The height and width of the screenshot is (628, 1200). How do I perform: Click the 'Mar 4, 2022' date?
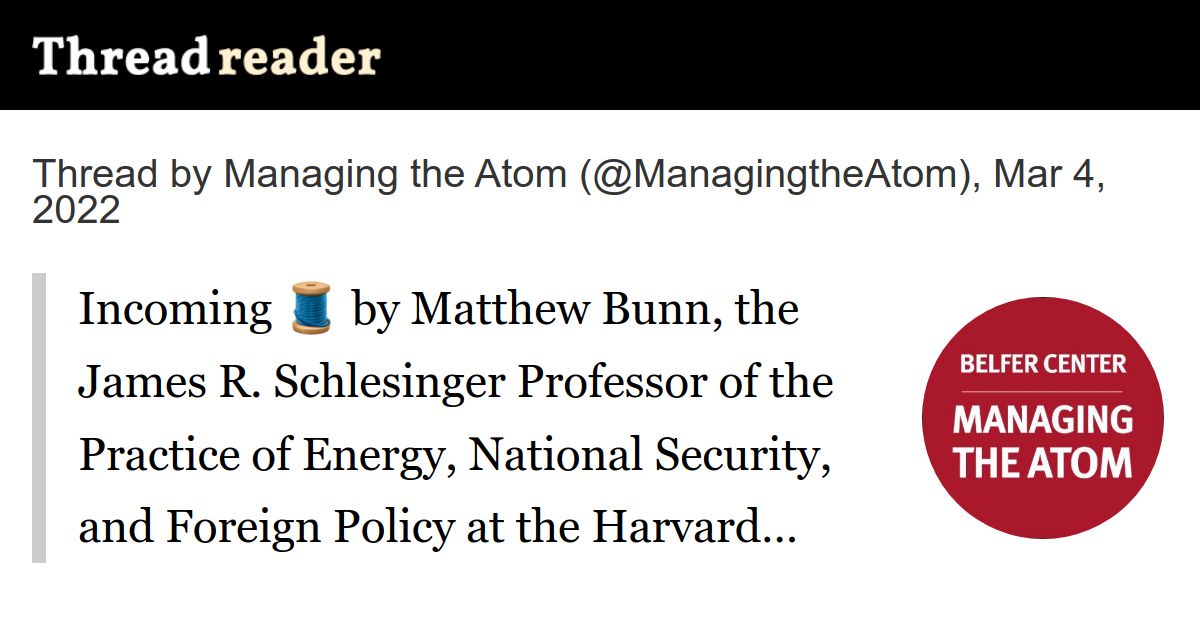tap(568, 192)
